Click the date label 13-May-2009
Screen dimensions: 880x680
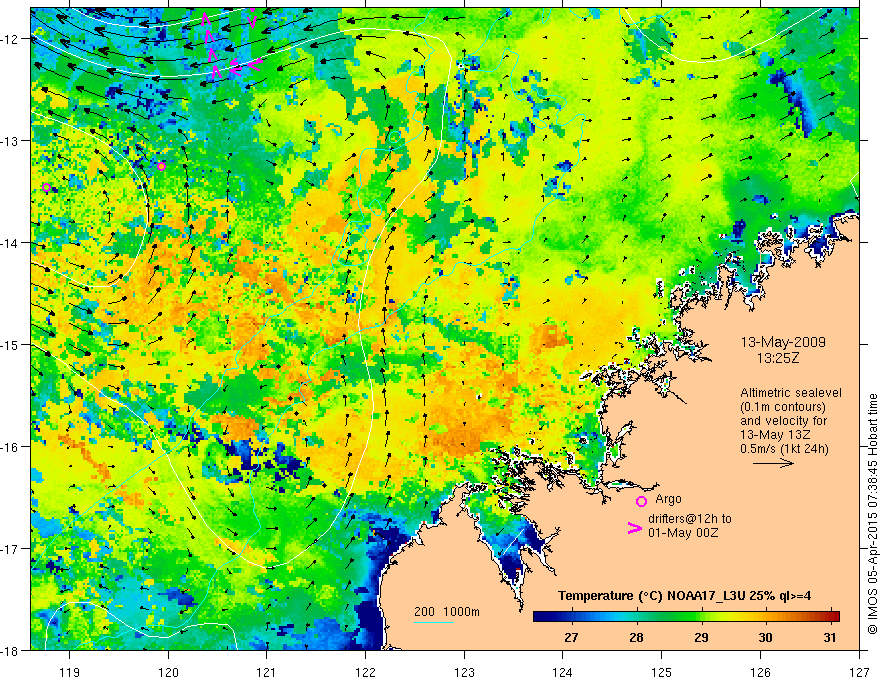(x=783, y=342)
